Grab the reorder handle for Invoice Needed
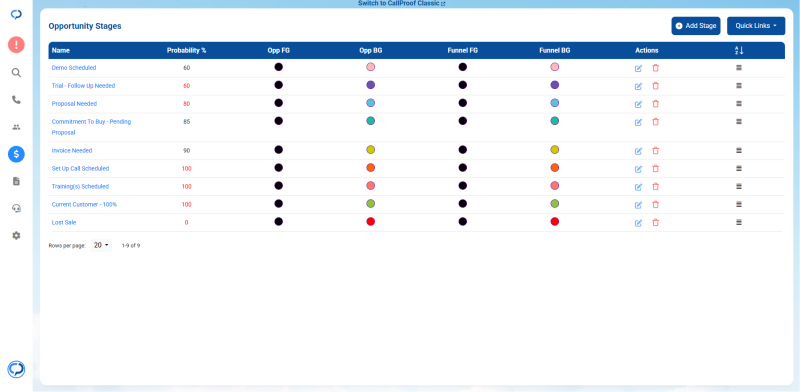This screenshot has height=392, width=800. [x=739, y=151]
